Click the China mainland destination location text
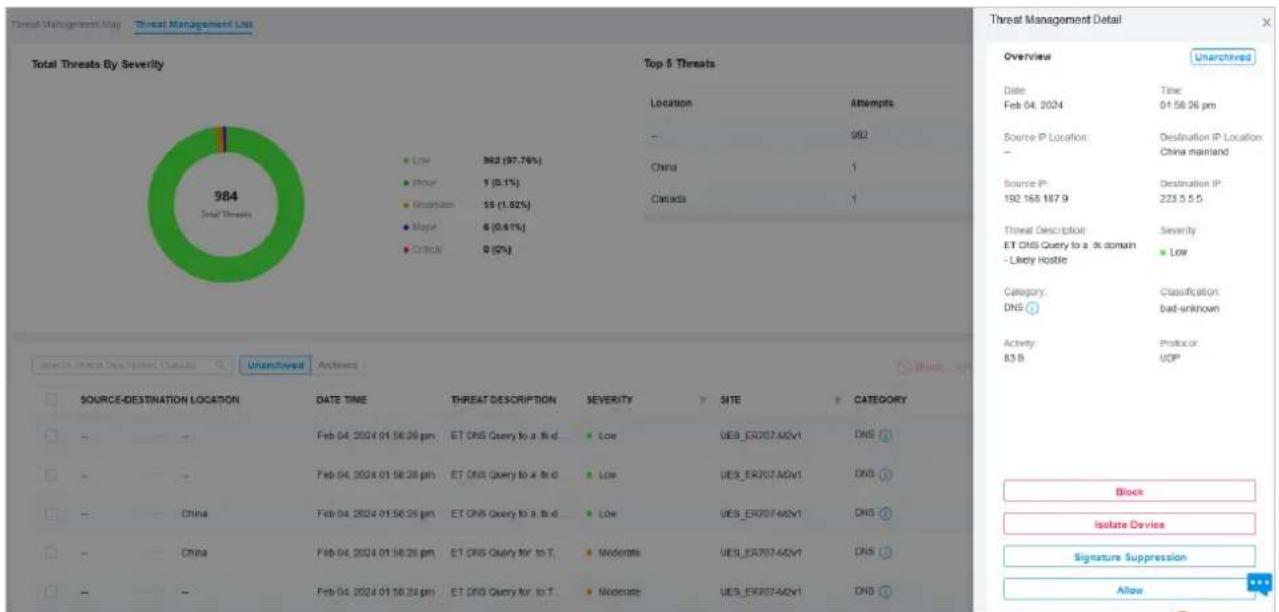The height and width of the screenshot is (612, 1279). pos(1194,150)
